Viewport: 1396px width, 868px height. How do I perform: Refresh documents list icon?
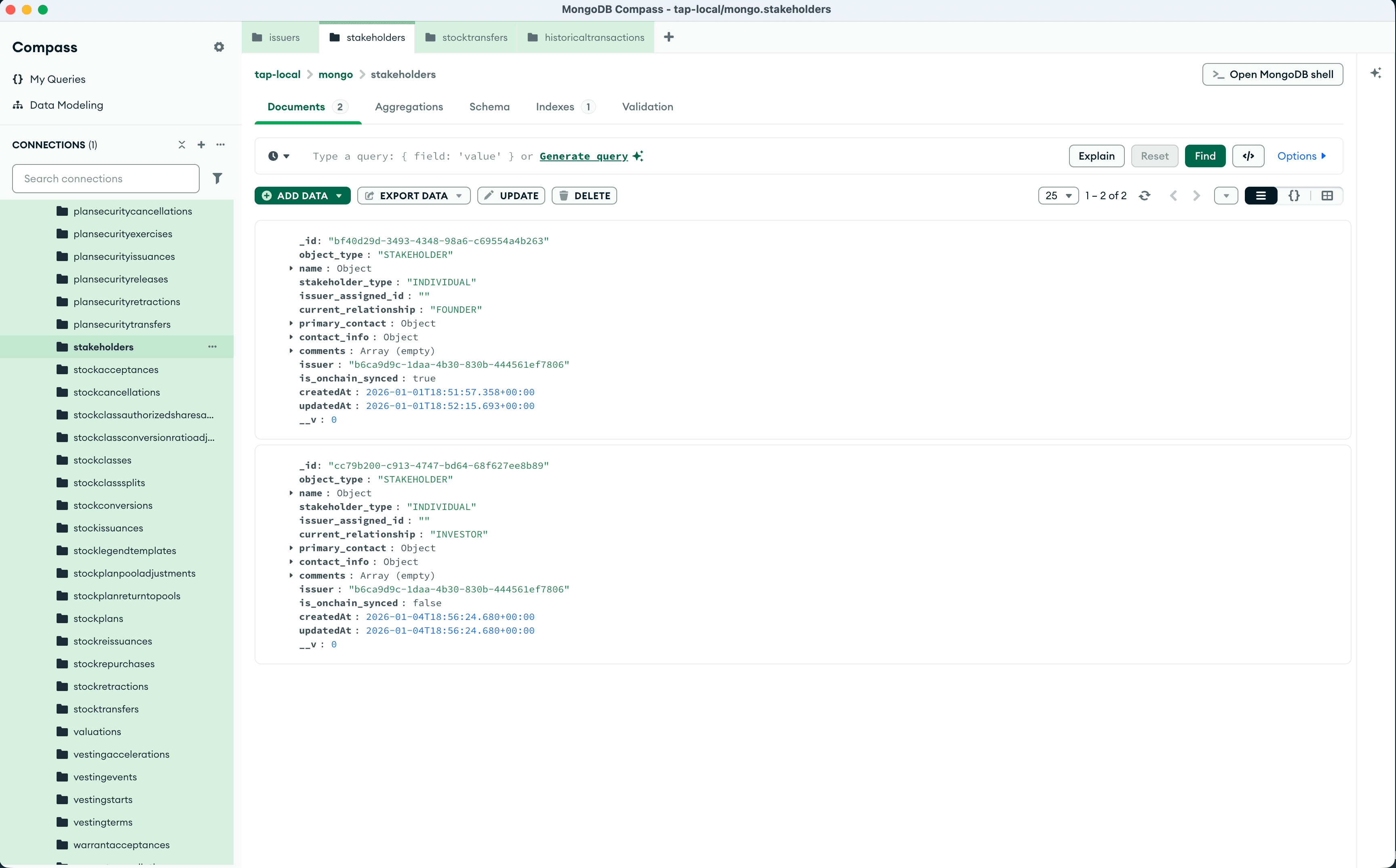(1145, 196)
